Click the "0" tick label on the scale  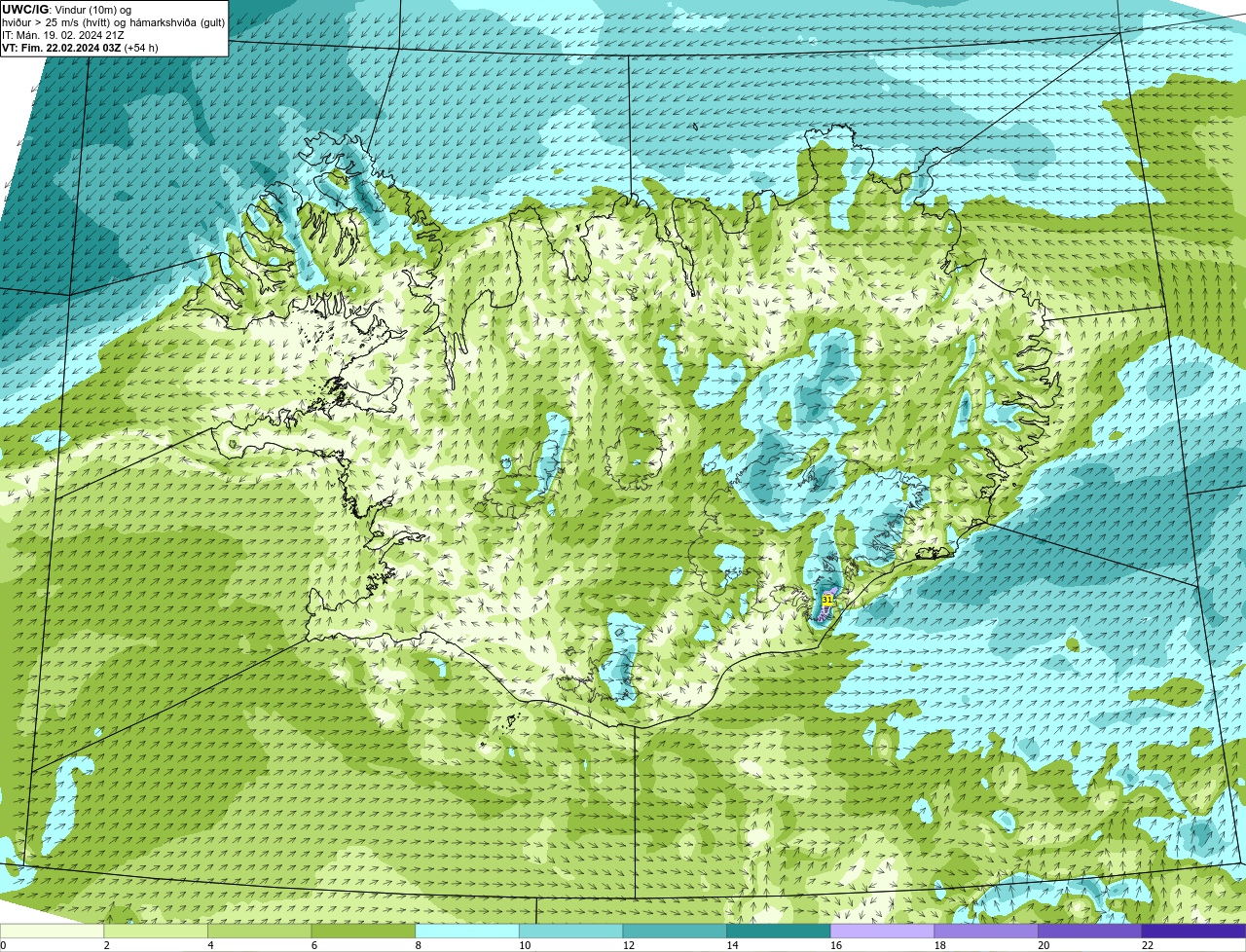[x=3, y=945]
